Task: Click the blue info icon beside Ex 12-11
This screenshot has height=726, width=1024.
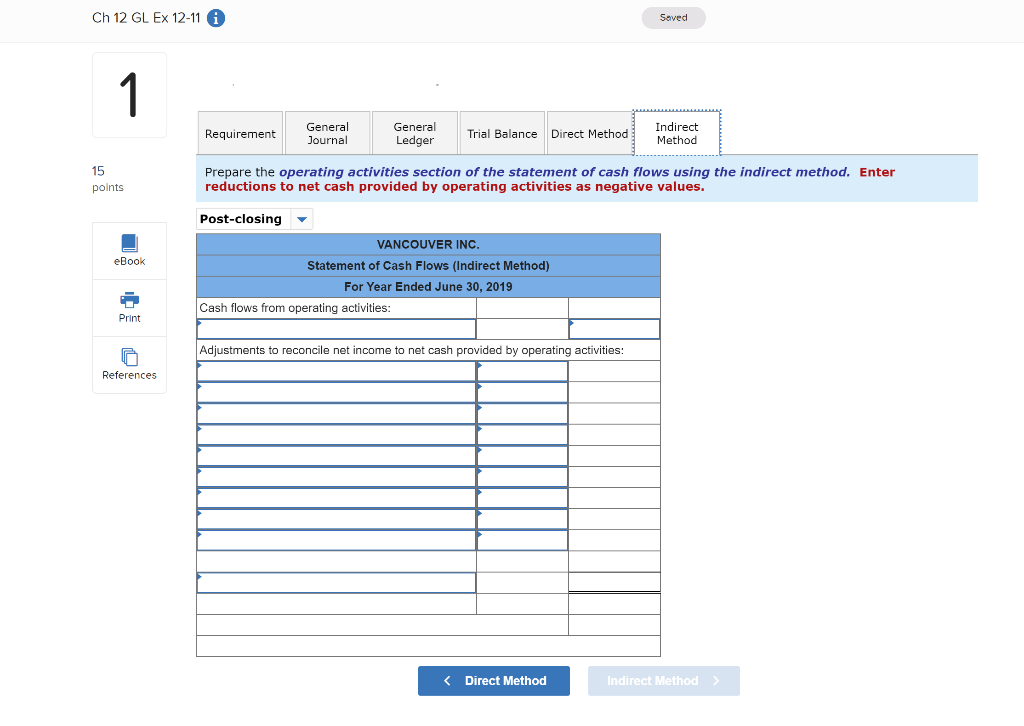Action: (x=216, y=18)
